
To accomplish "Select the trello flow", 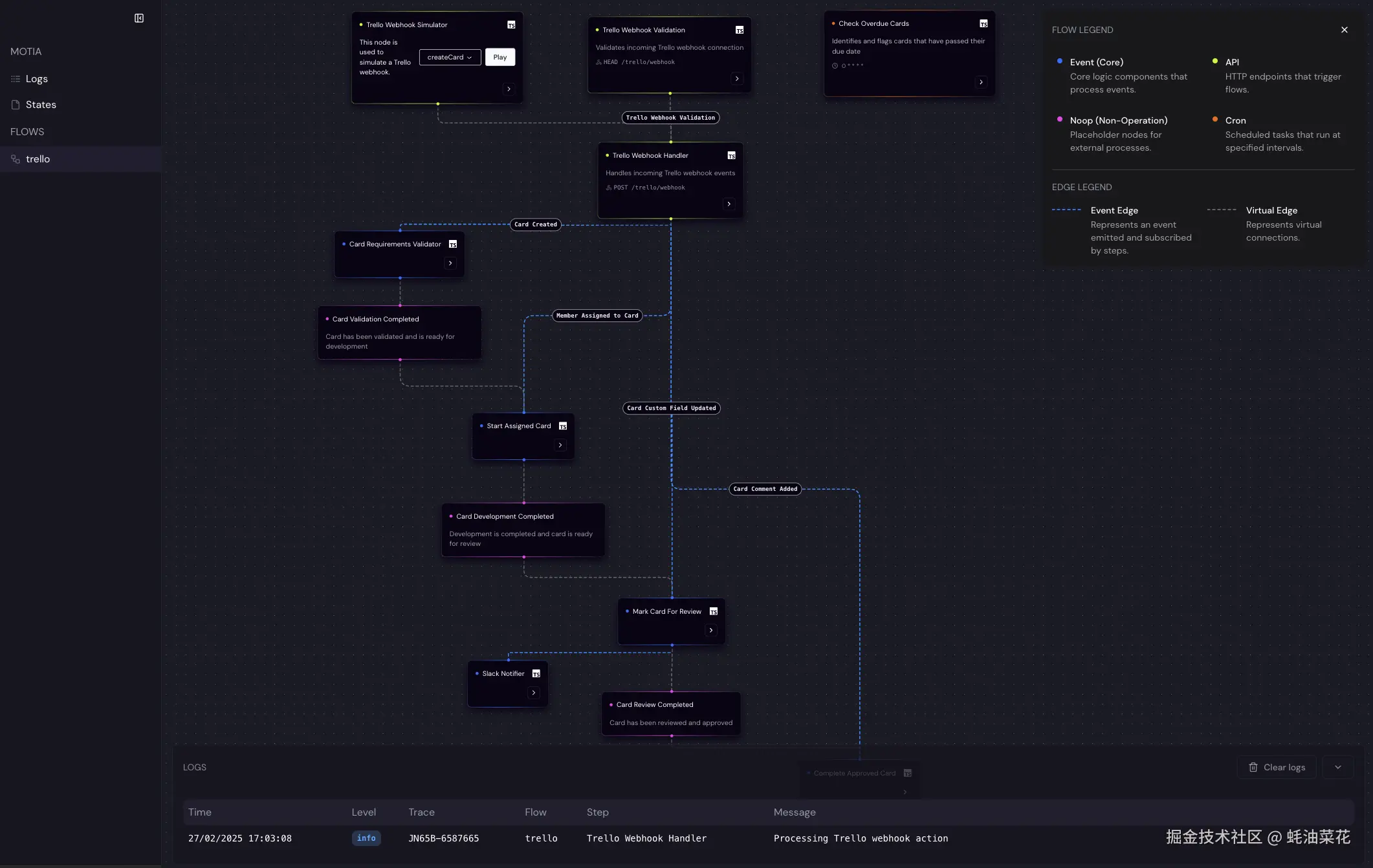I will [x=38, y=159].
